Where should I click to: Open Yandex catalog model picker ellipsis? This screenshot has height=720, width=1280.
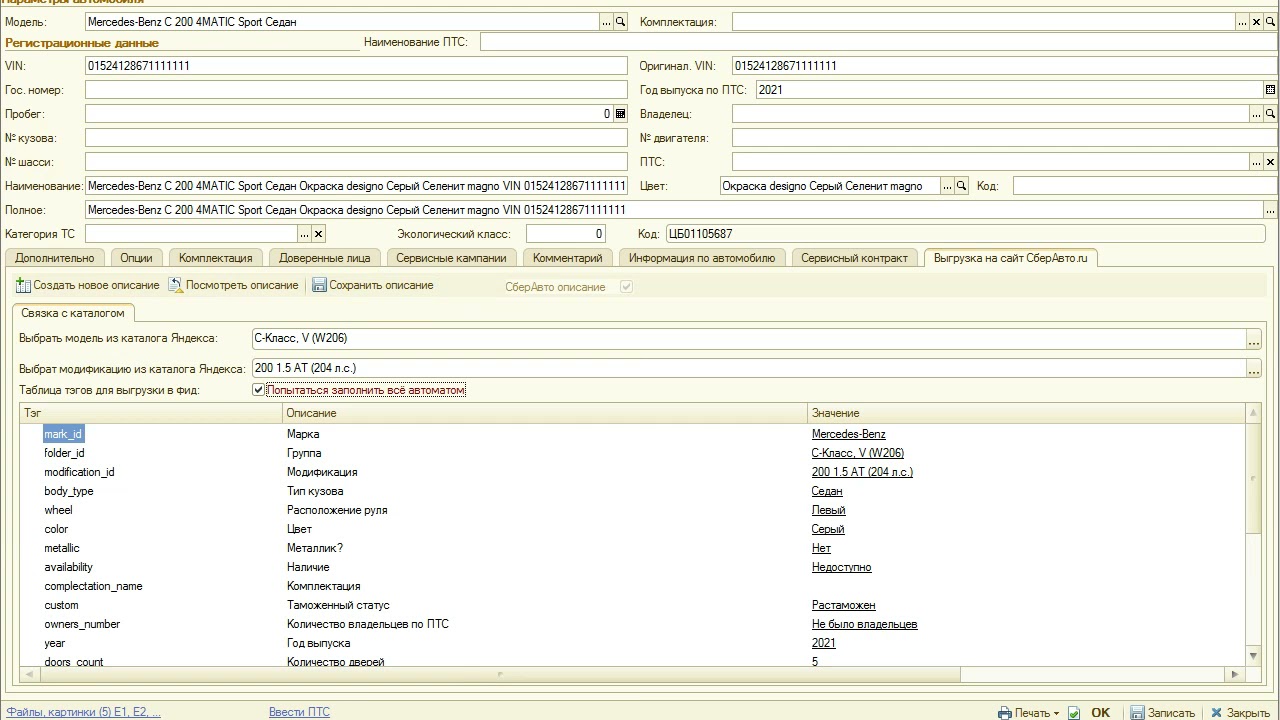[1254, 339]
